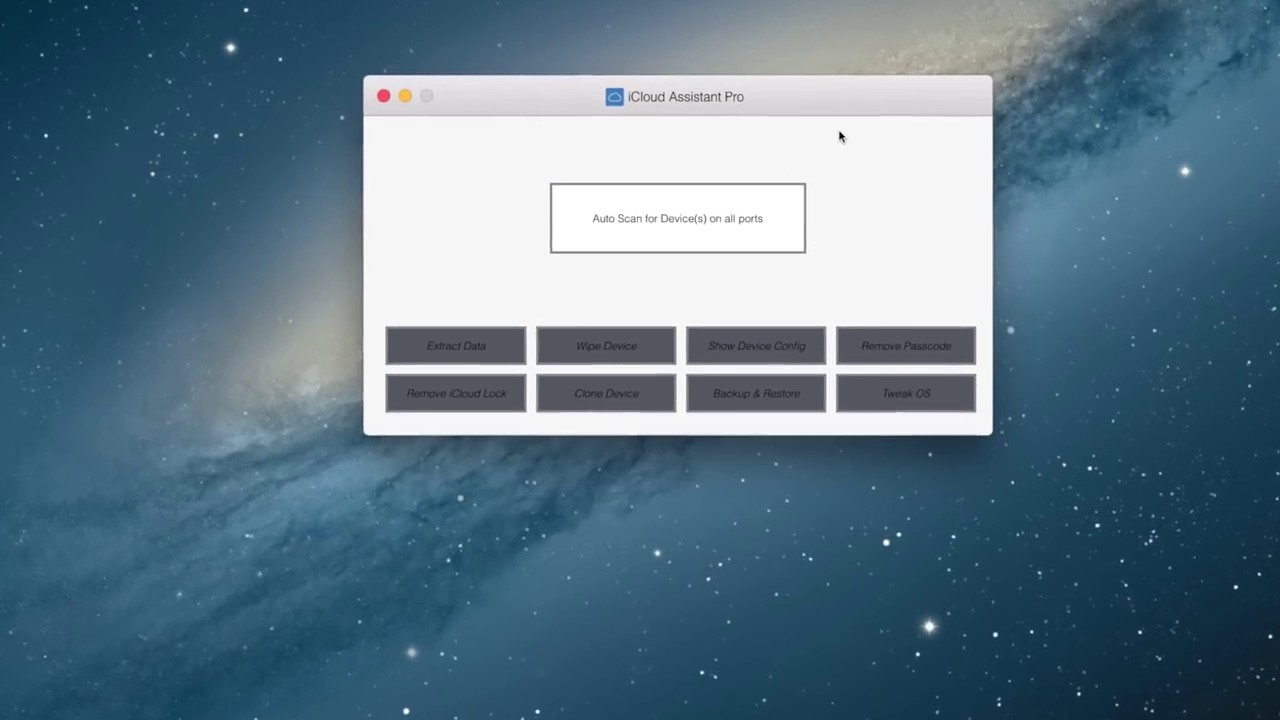
Task: Click the iCloud Assistant Pro window title
Action: (686, 97)
